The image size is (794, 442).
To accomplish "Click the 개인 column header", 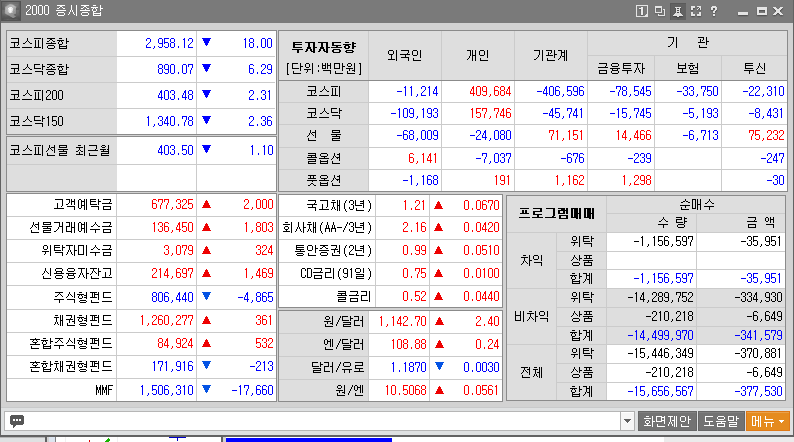I will pos(478,55).
